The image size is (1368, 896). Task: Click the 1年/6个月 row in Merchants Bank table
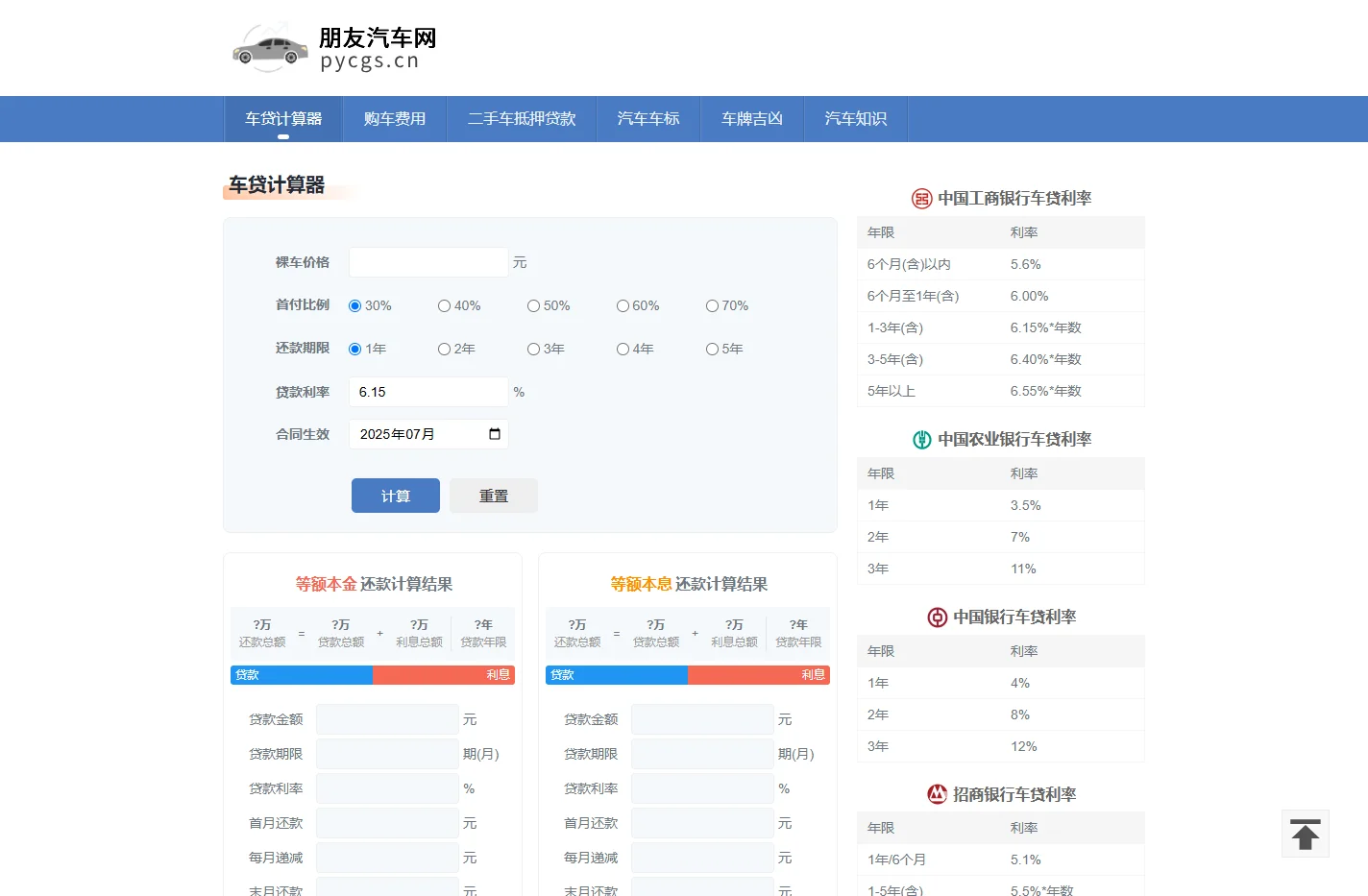click(x=1001, y=860)
